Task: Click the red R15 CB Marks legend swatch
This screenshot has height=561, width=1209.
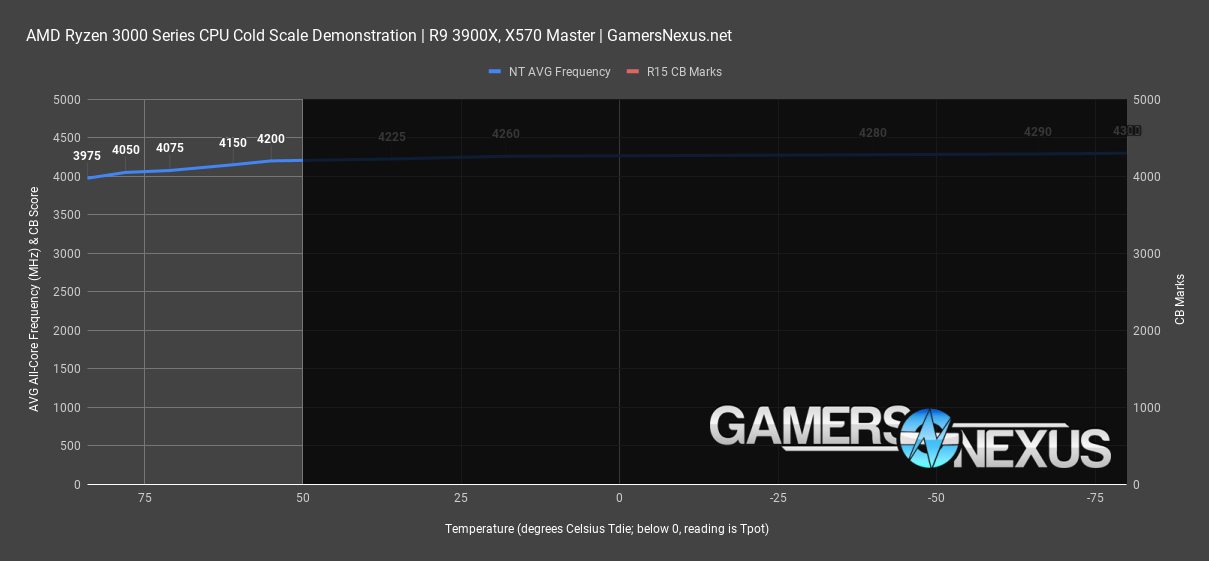Action: coord(634,72)
